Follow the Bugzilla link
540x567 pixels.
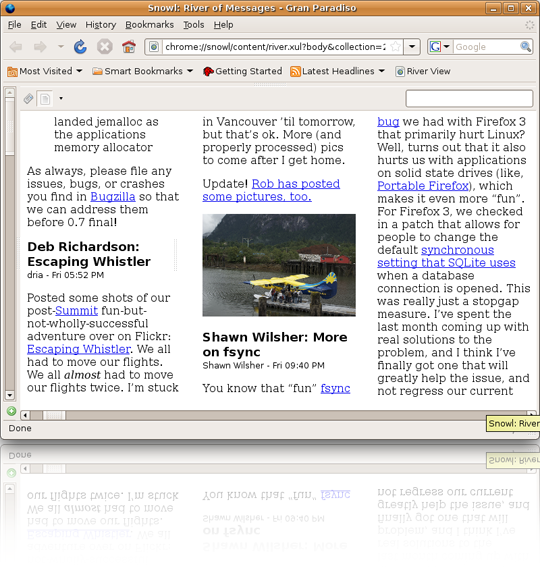tap(113, 197)
